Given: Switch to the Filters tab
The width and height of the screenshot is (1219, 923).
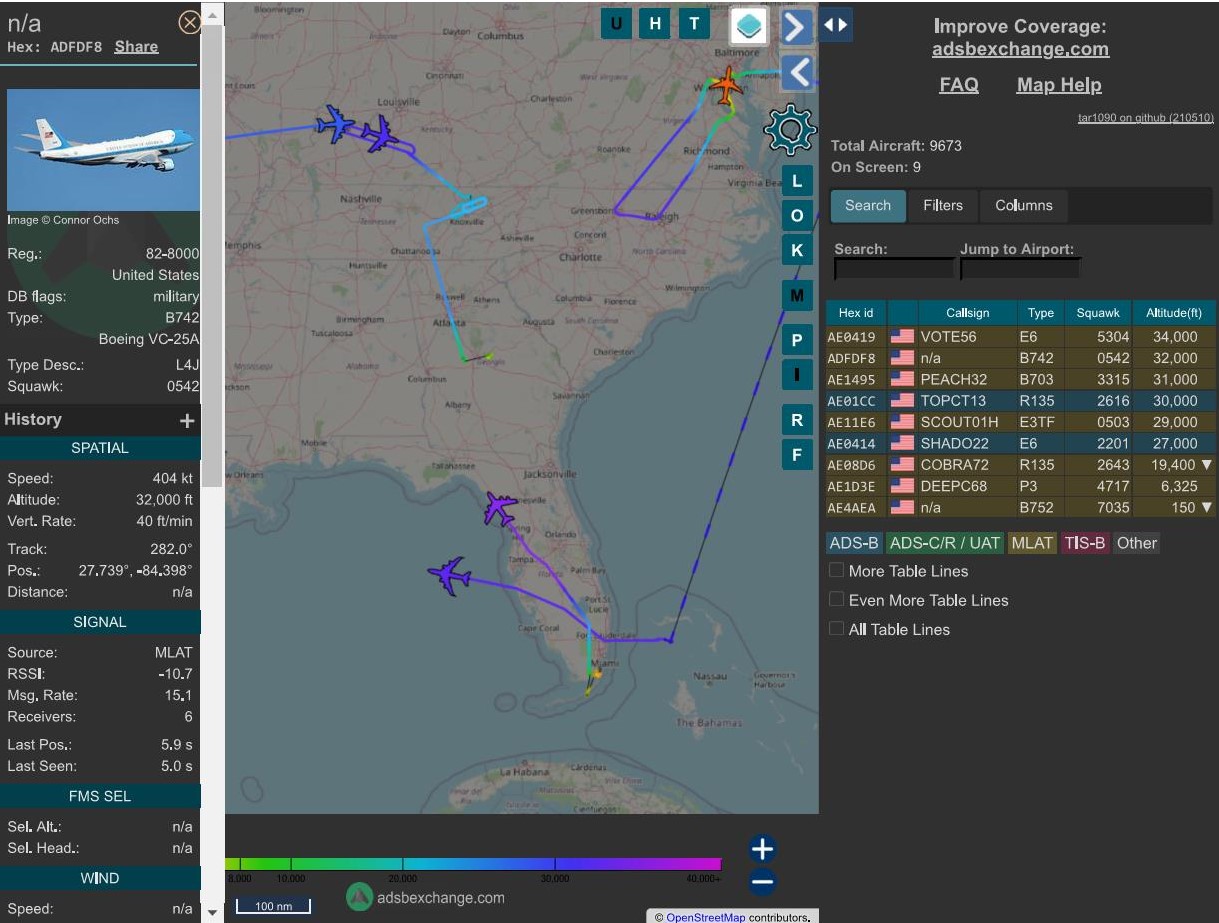Looking at the screenshot, I should pos(943,206).
